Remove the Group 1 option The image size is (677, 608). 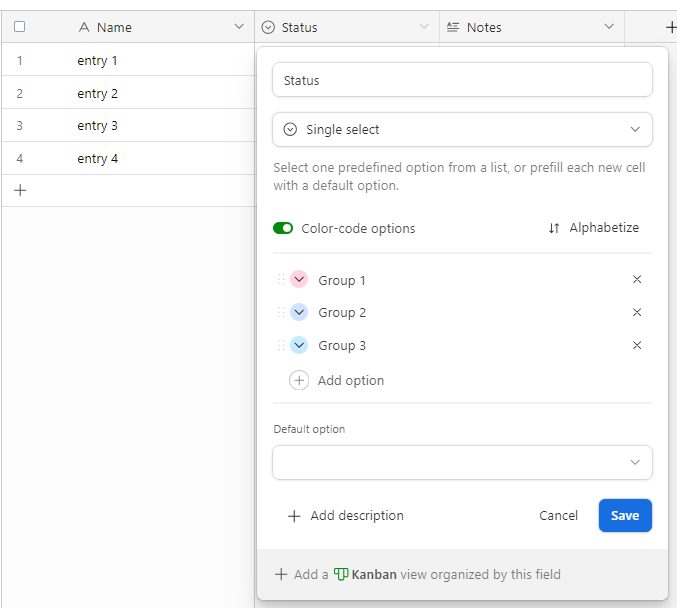637,279
